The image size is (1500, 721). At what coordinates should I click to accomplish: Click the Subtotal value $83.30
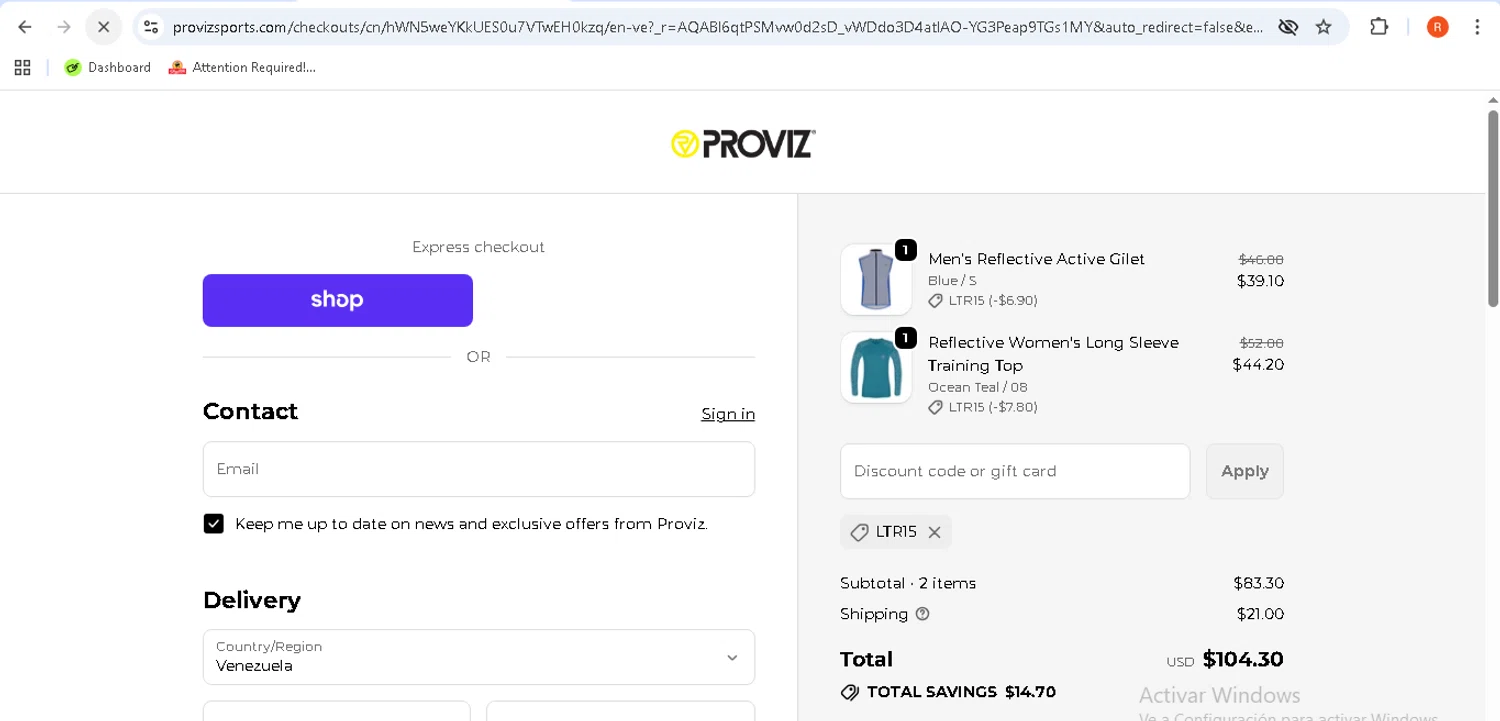point(1258,583)
